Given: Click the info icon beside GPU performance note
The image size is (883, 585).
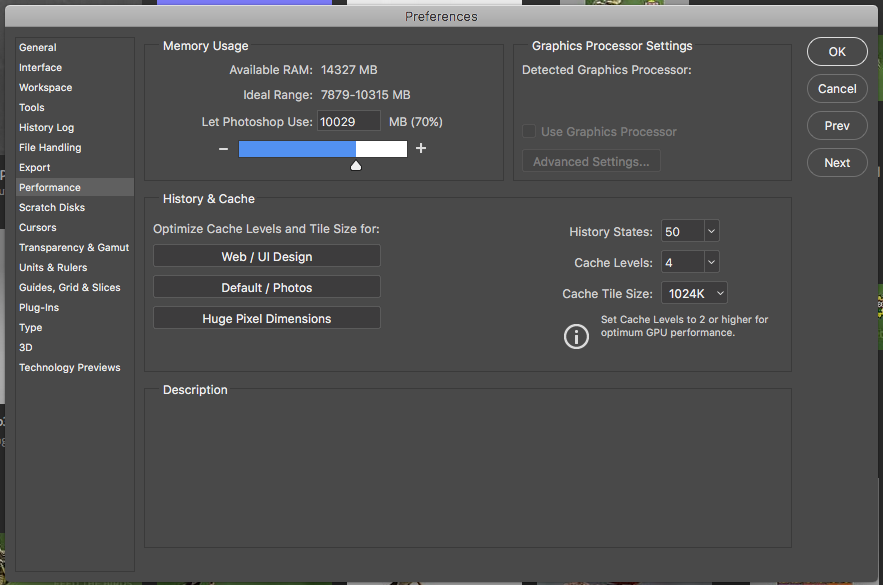Looking at the screenshot, I should click(x=576, y=336).
